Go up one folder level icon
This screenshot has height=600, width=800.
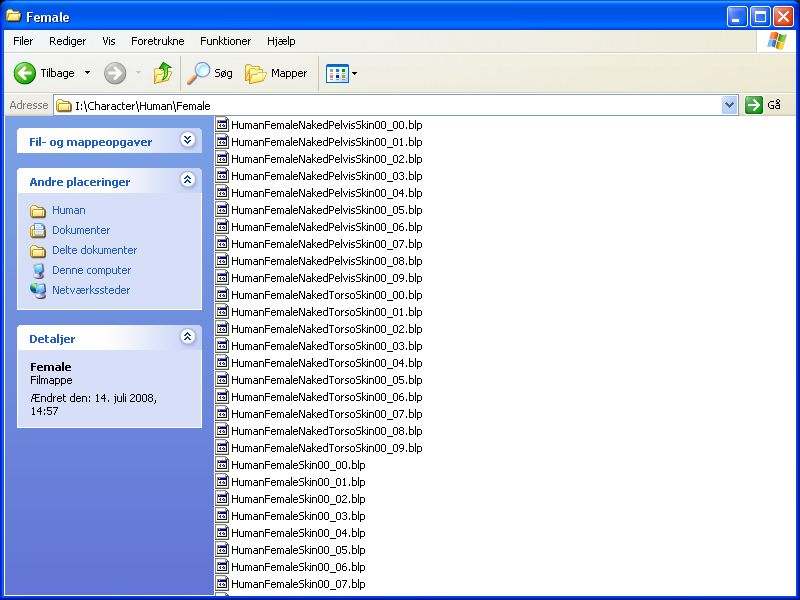click(x=163, y=73)
